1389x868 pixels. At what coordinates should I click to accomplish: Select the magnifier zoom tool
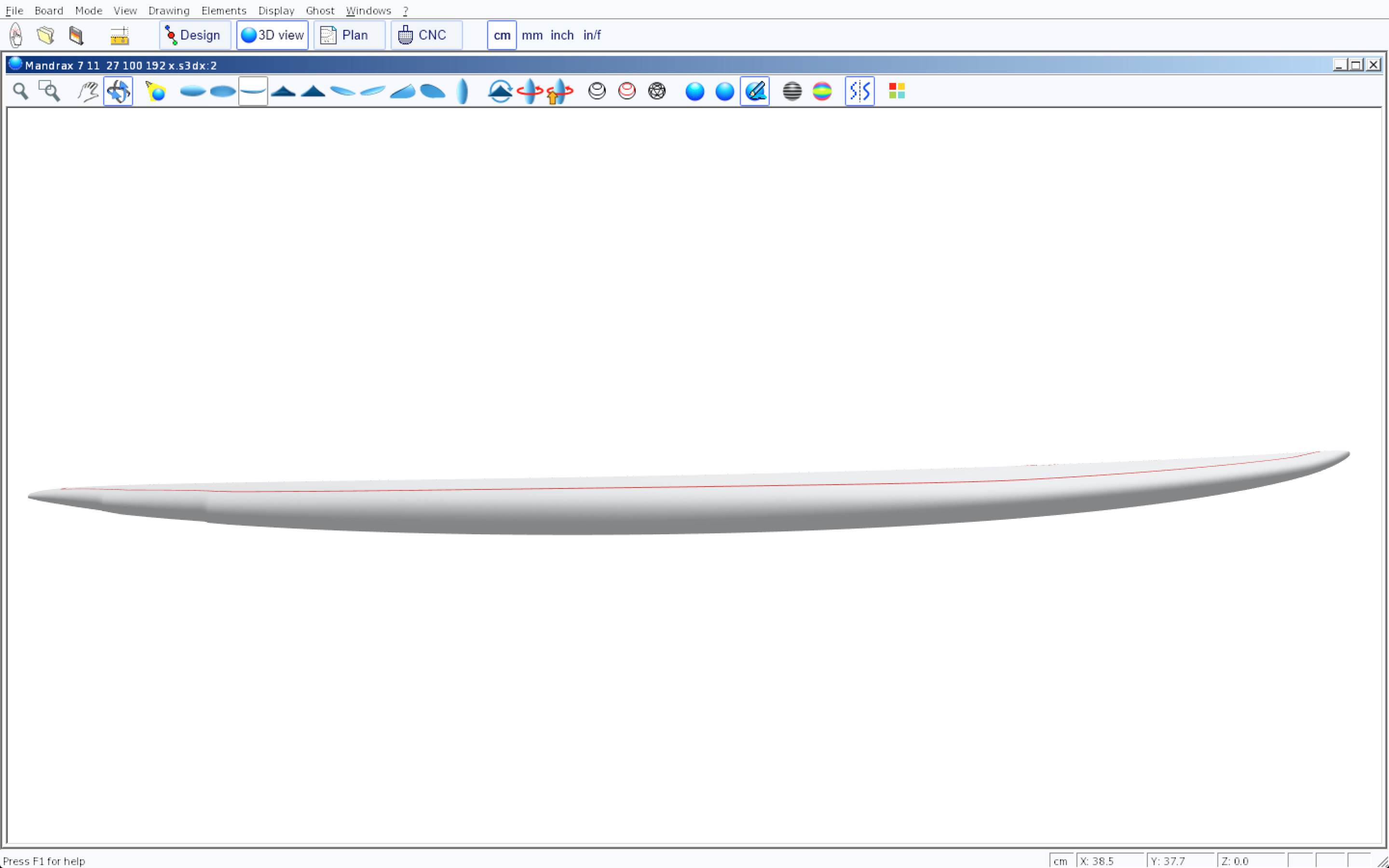[21, 91]
